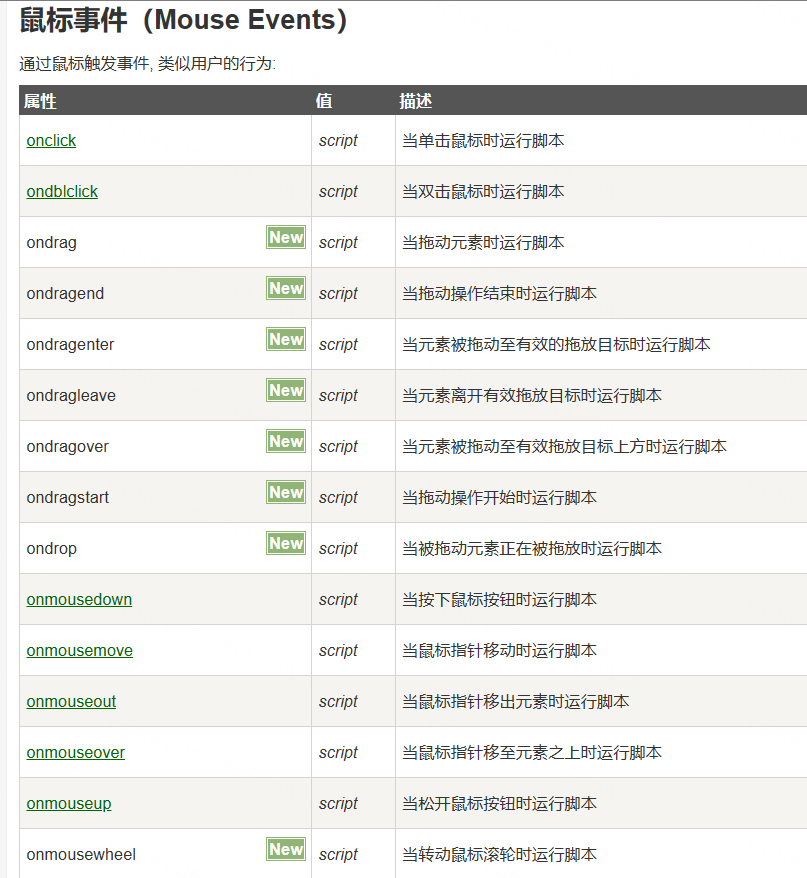Image resolution: width=807 pixels, height=878 pixels.
Task: Open the onclick attribute link
Action: (x=51, y=141)
